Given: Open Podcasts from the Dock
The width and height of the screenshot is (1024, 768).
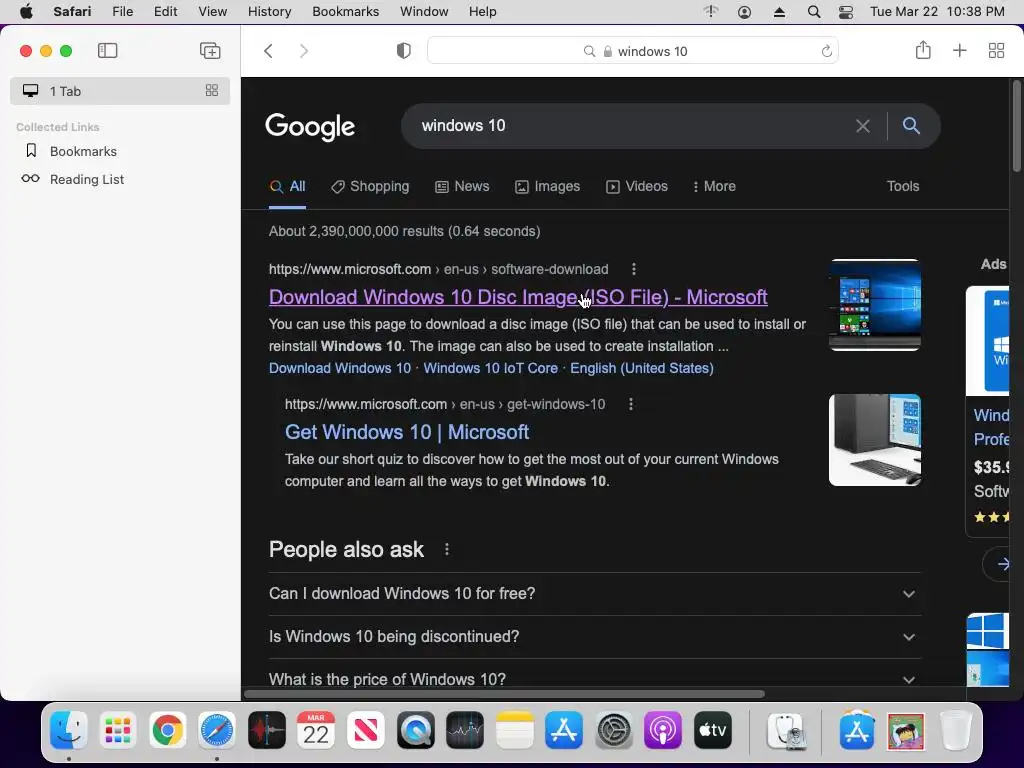Looking at the screenshot, I should pyautogui.click(x=663, y=730).
